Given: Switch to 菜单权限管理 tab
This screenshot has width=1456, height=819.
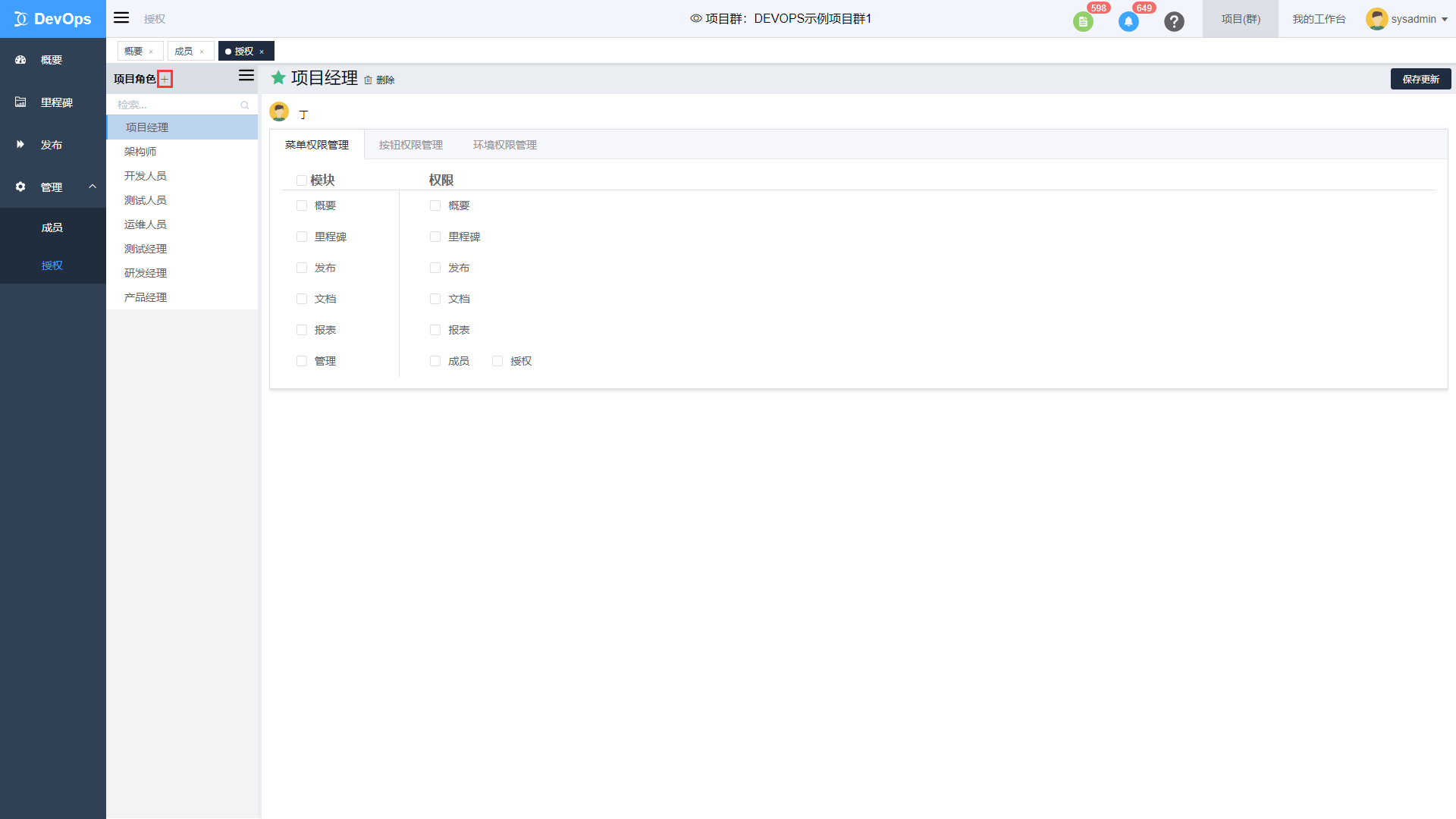Looking at the screenshot, I should coord(317,145).
